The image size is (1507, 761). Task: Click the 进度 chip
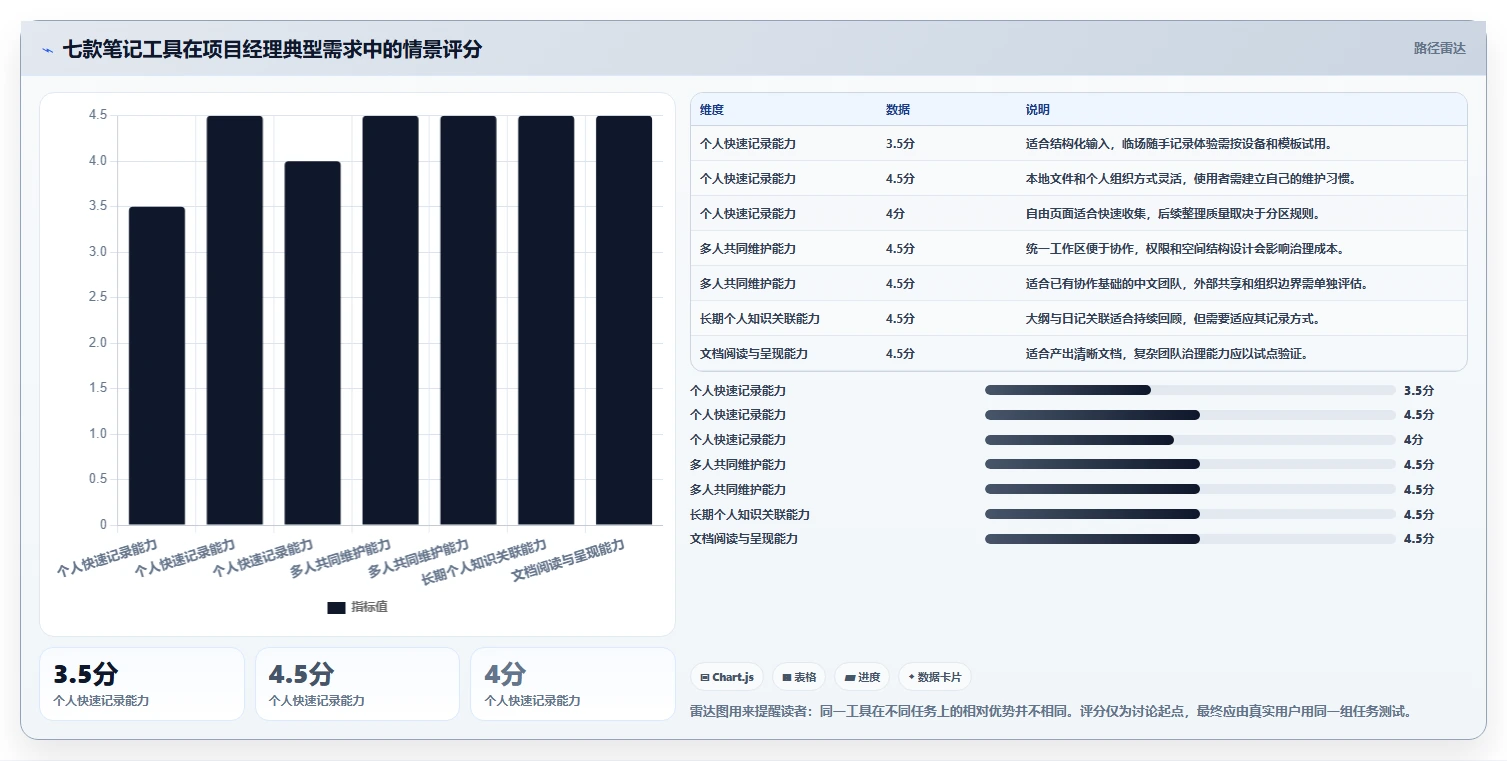(x=862, y=677)
